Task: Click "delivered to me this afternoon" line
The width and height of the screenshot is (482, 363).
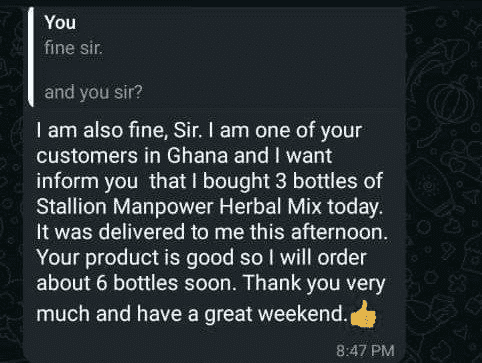Action: [244, 232]
